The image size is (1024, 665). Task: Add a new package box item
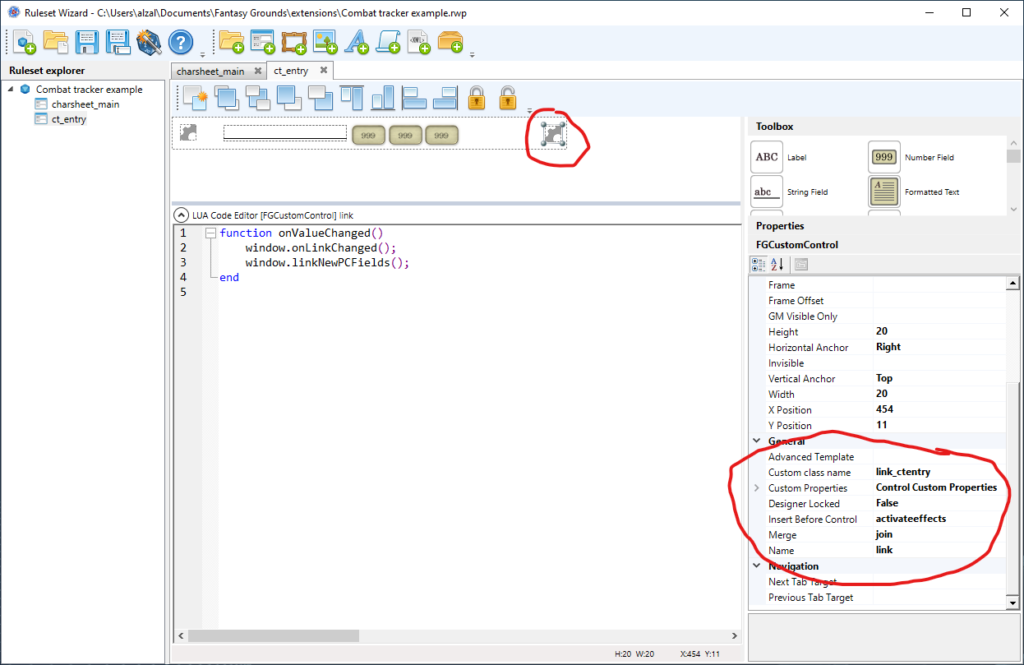451,42
